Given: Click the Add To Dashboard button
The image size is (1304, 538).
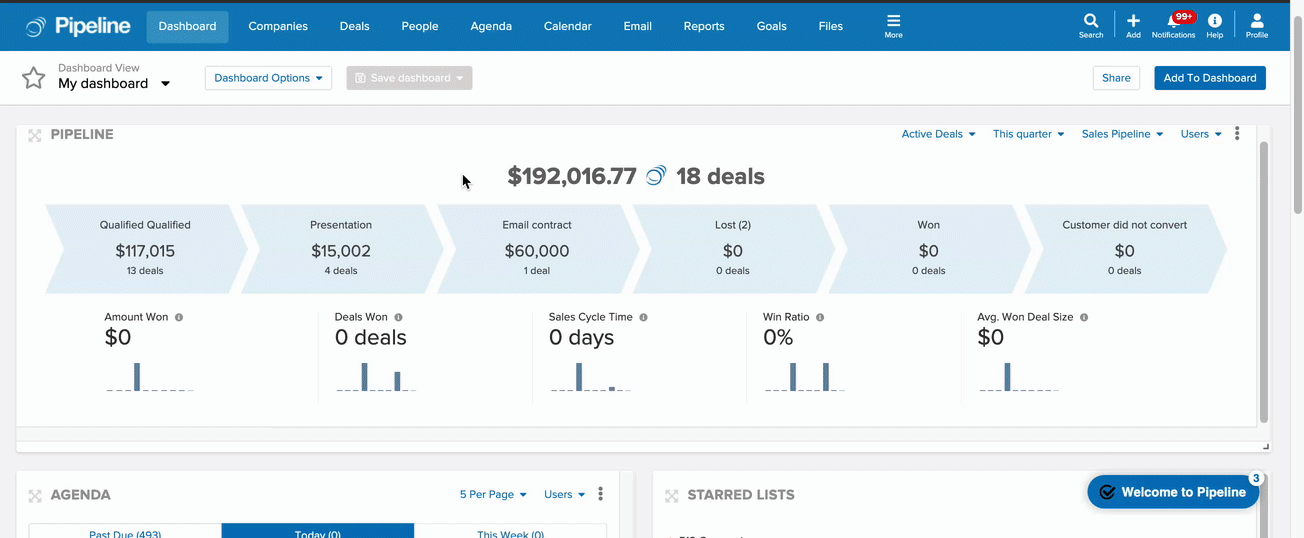Looking at the screenshot, I should pos(1210,78).
